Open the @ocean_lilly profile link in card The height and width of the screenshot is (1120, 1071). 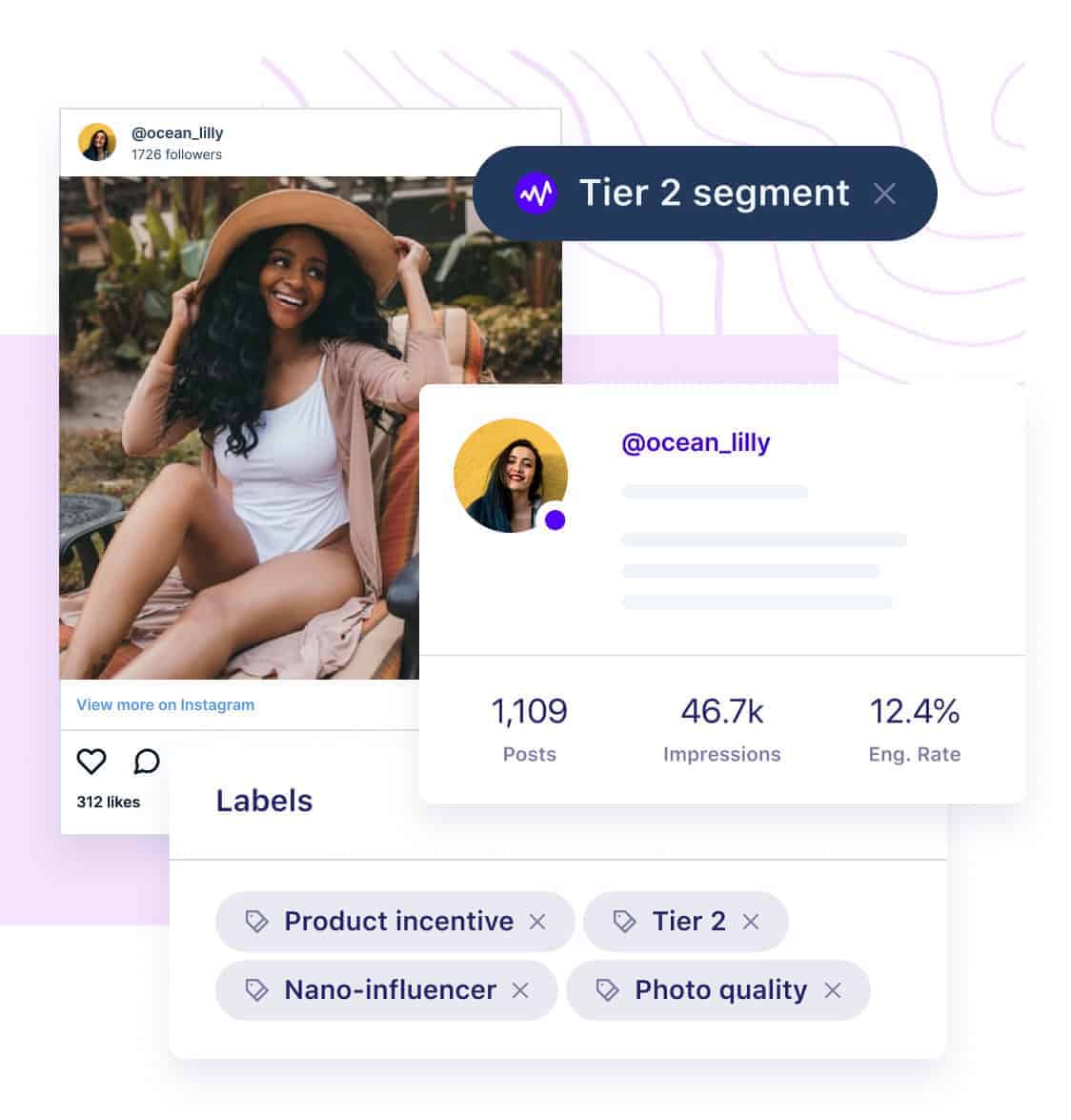pos(697,443)
